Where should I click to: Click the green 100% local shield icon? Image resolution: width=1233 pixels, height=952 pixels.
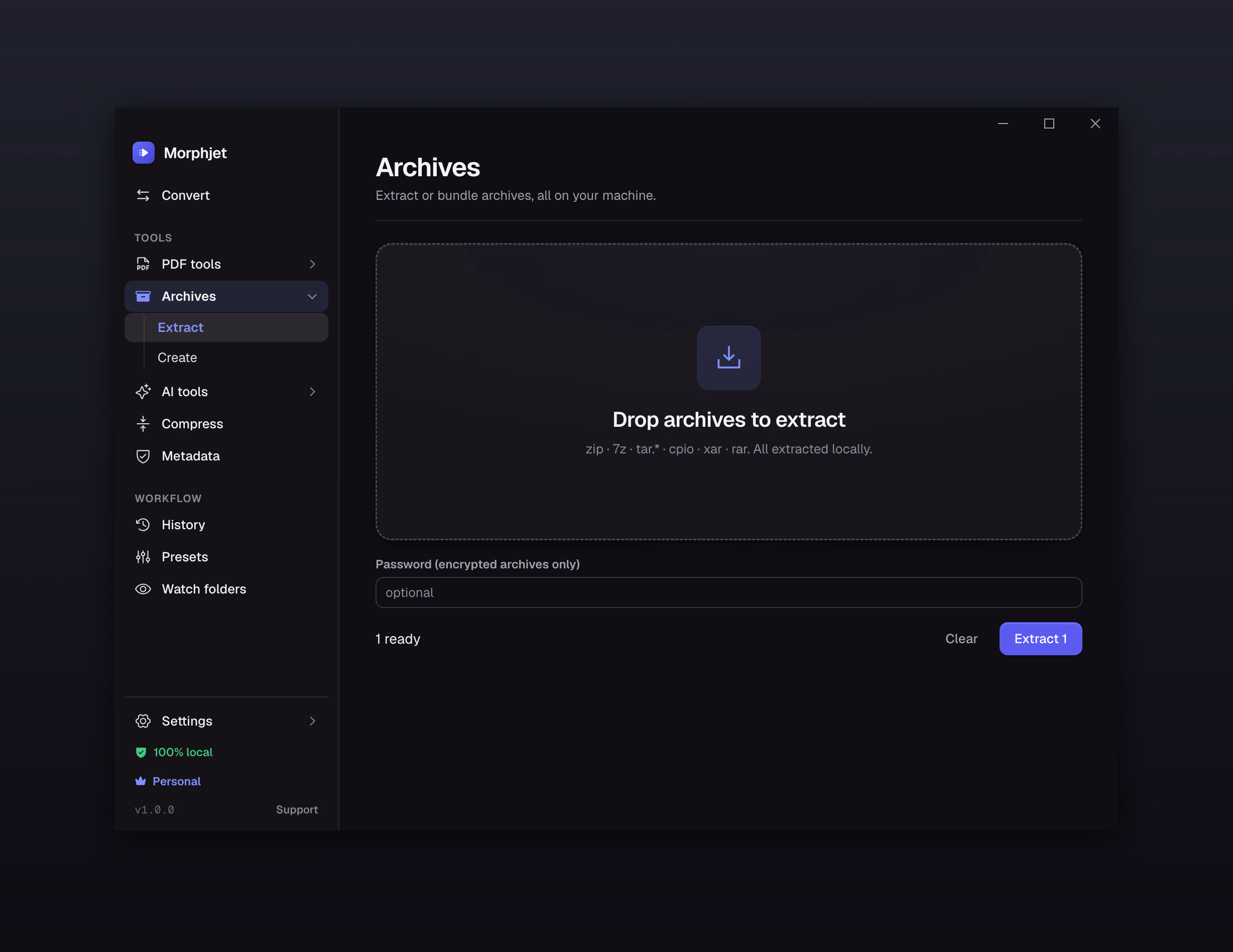pyautogui.click(x=141, y=752)
